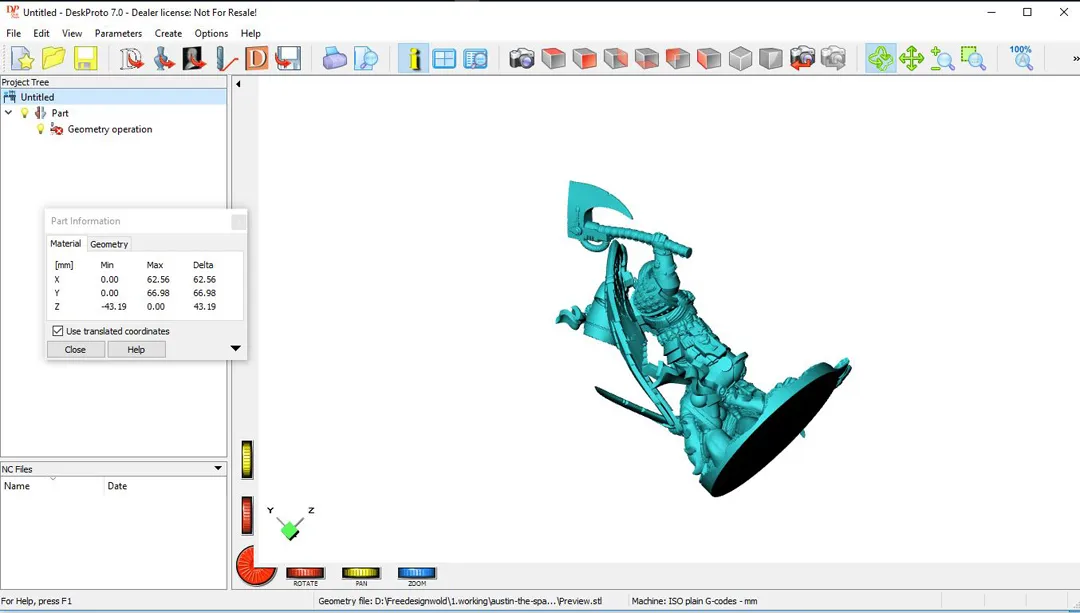This screenshot has height=613, width=1080.
Task: Click the red circular rotation dial
Action: (256, 565)
